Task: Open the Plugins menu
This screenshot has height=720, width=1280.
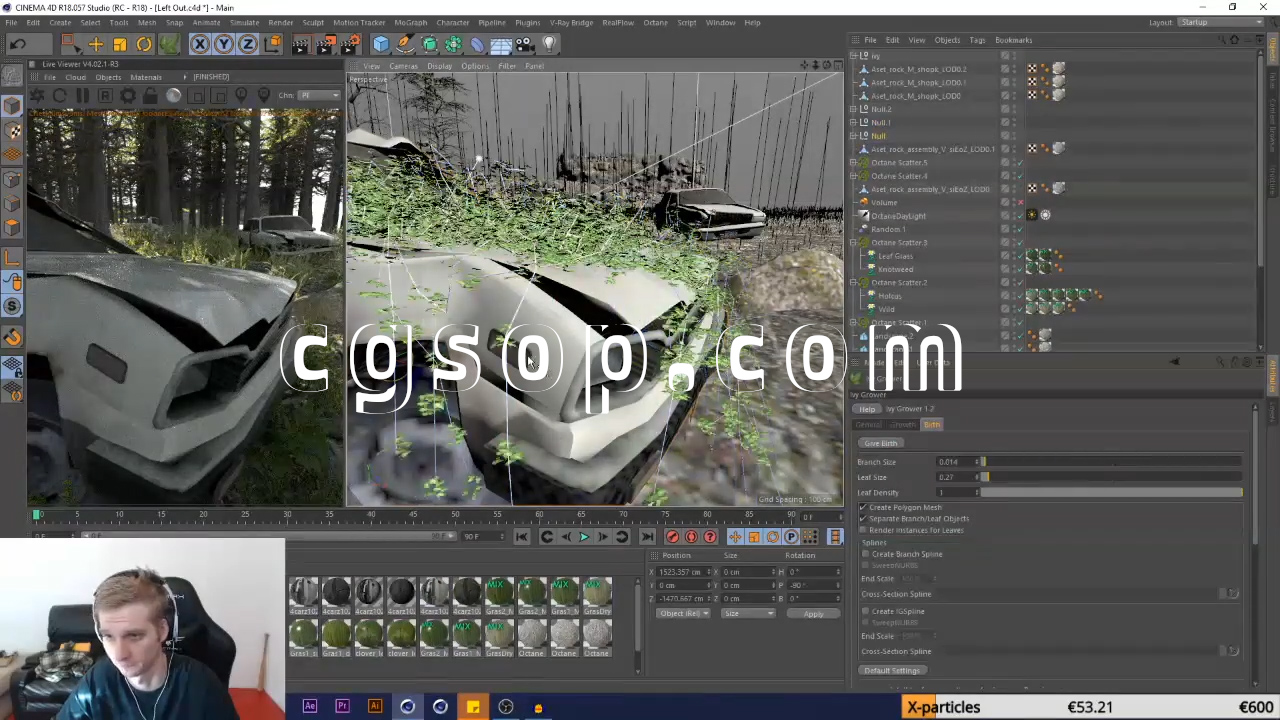Action: coord(527,22)
